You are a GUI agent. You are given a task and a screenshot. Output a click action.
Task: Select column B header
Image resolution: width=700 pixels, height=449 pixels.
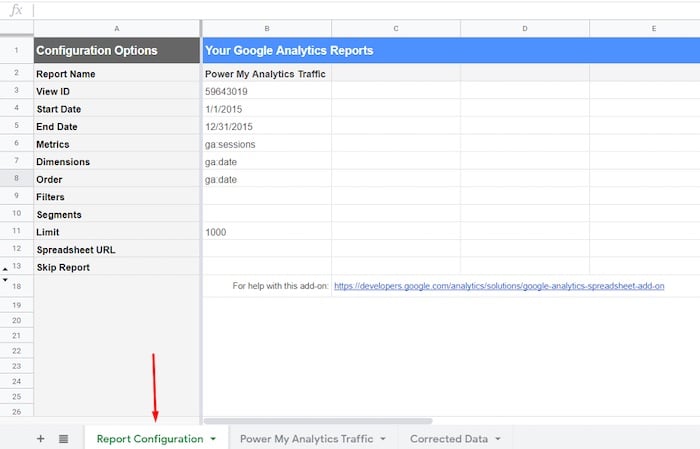tap(267, 28)
